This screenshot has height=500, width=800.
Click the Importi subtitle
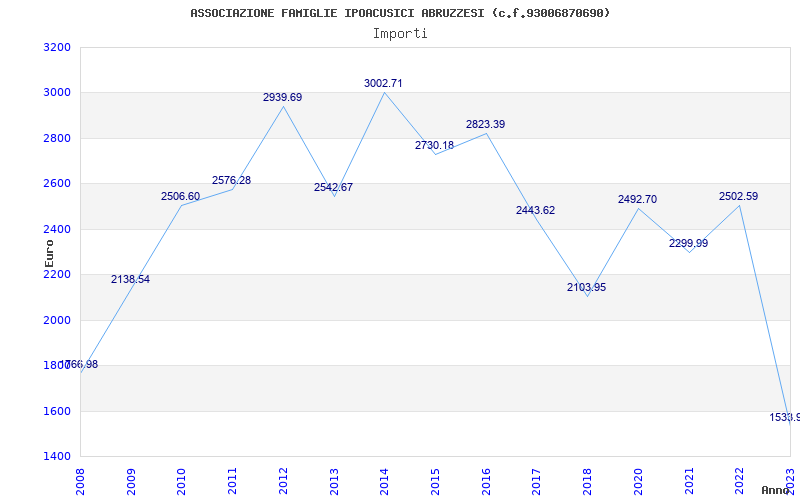pos(400,34)
